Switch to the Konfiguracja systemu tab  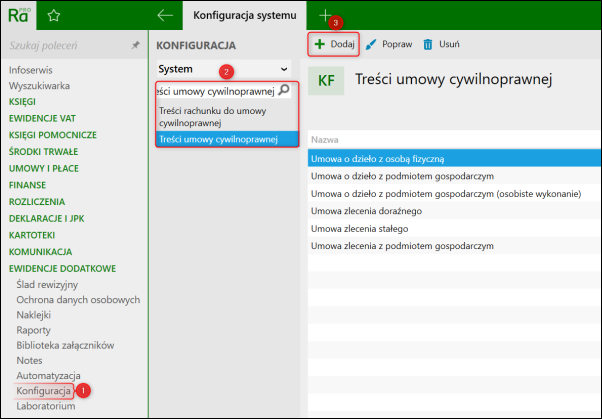[245, 15]
